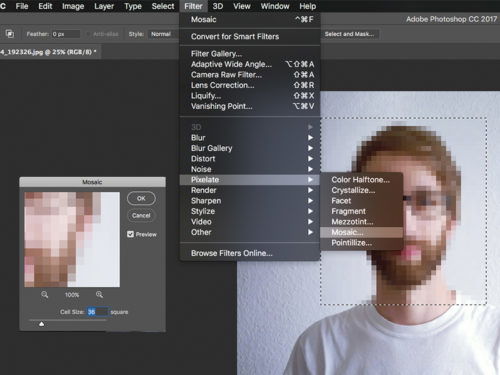Click the Mosaic preview thumbnail
Viewport: 500px width, 375px height.
tap(72, 239)
